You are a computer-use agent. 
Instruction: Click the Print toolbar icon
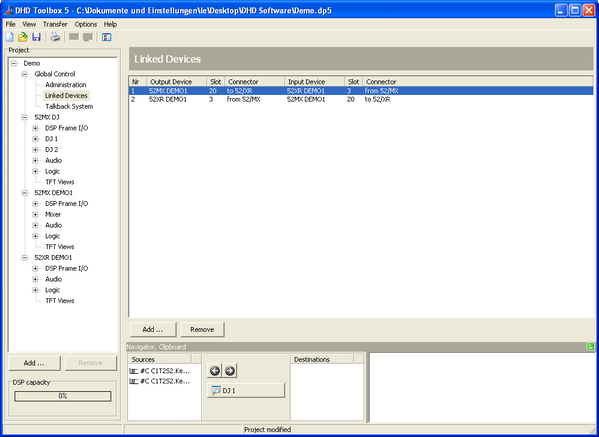coord(56,37)
